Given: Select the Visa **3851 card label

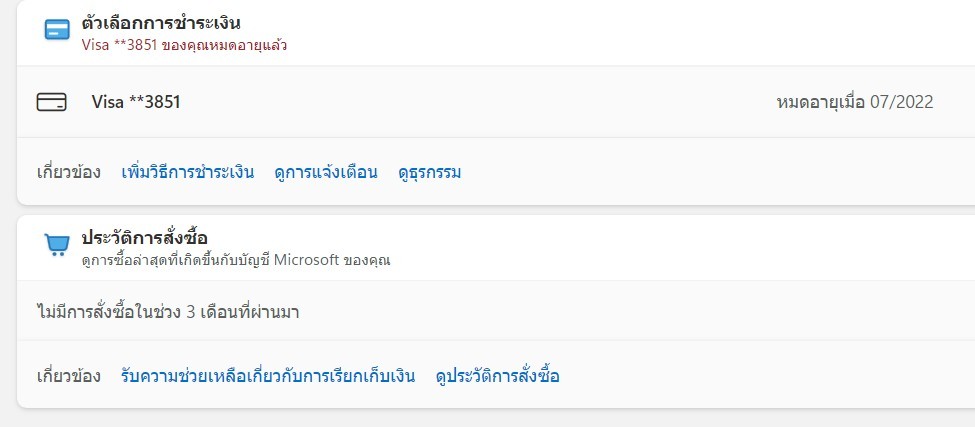Looking at the screenshot, I should click(136, 102).
